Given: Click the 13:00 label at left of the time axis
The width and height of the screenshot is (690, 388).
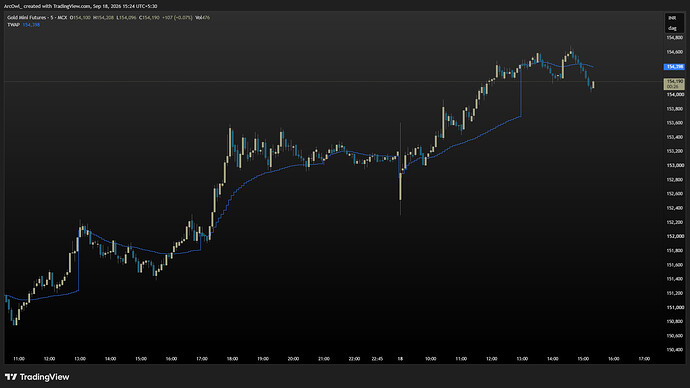Looking at the screenshot, I should (x=80, y=359).
